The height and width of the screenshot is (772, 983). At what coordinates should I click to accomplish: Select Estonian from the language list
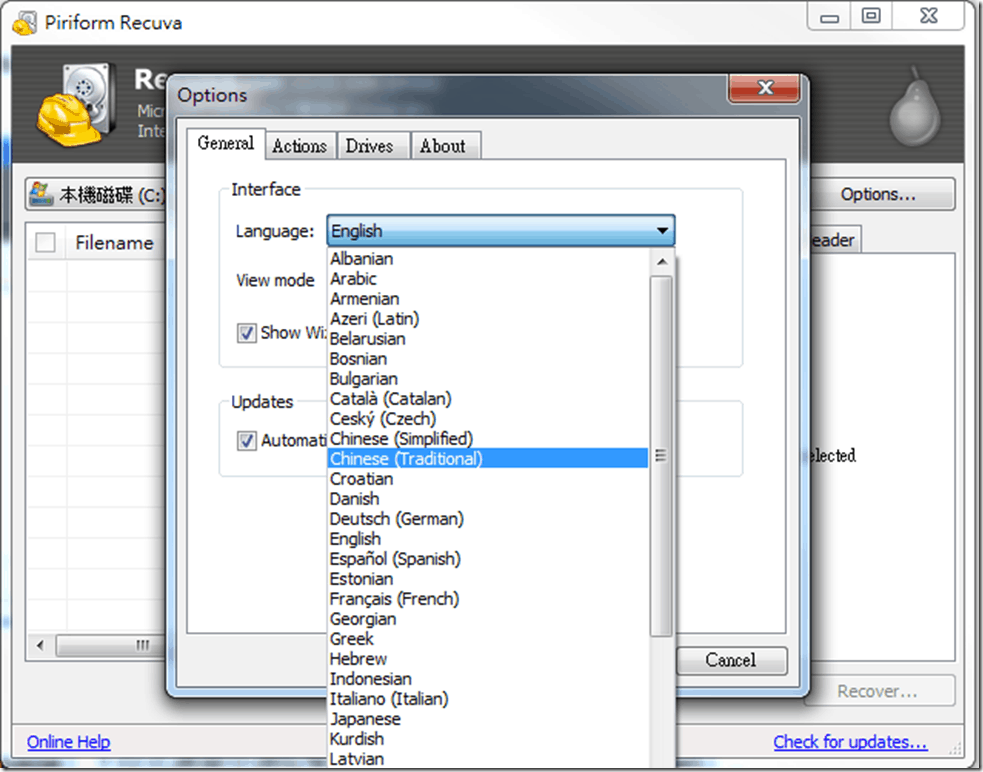pyautogui.click(x=488, y=579)
